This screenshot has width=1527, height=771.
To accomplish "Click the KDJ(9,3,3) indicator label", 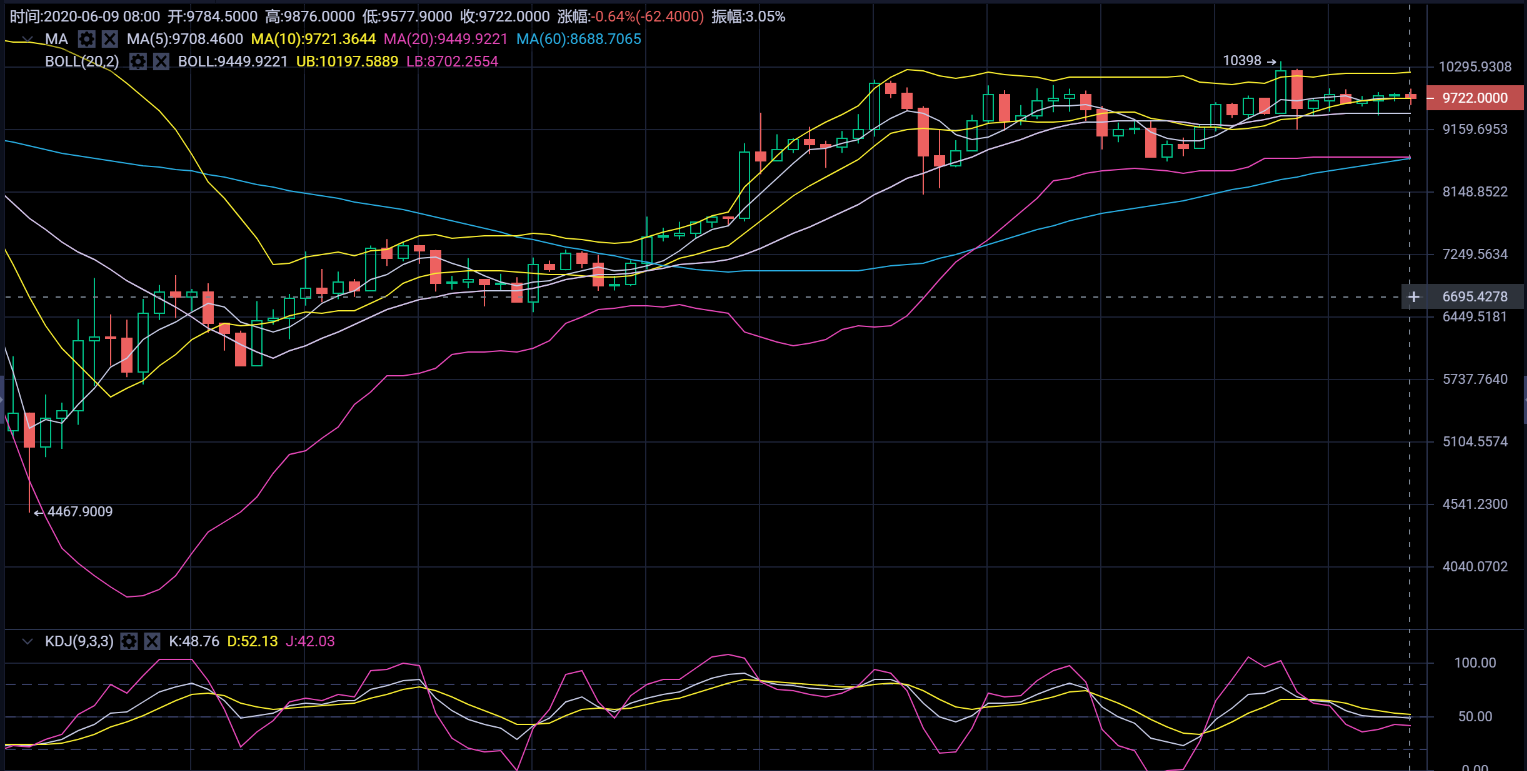I will pyautogui.click(x=79, y=641).
